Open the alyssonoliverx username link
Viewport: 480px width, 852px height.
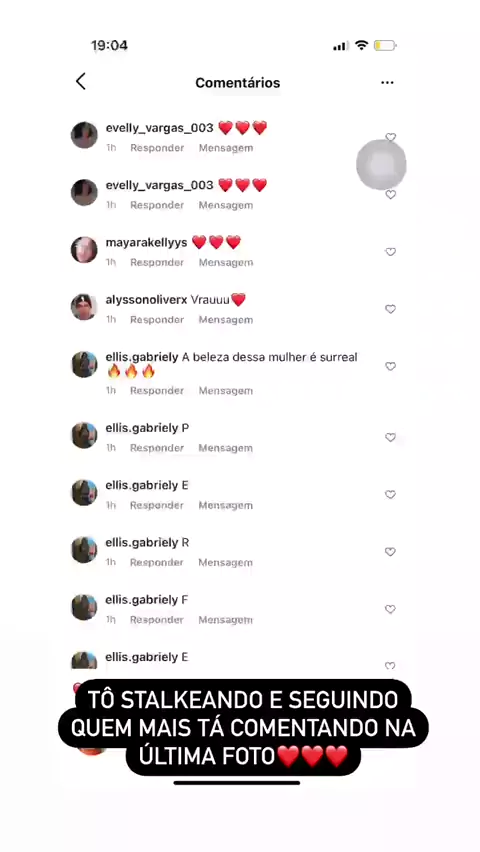click(146, 300)
